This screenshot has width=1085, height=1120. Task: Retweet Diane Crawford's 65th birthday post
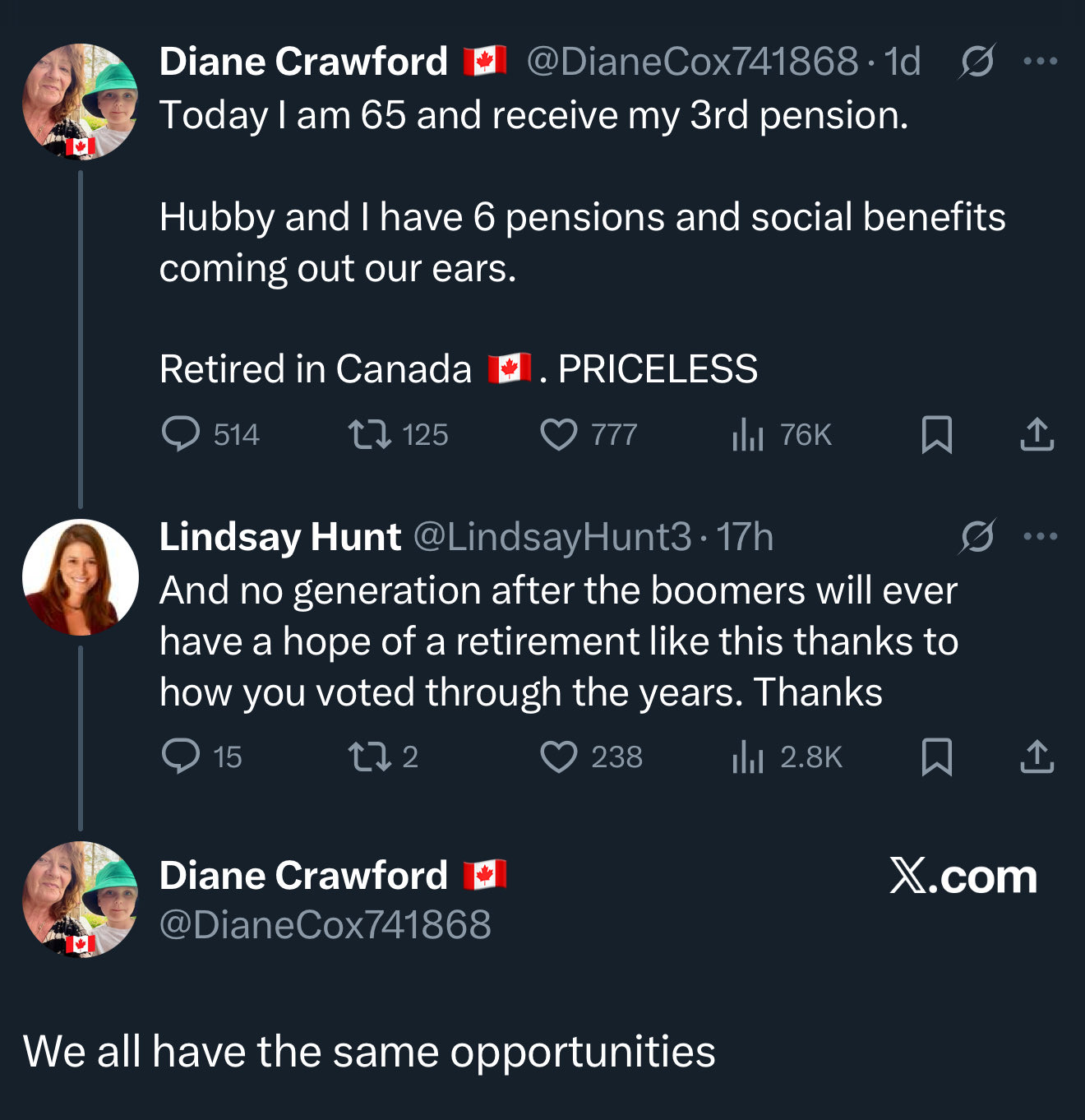pyautogui.click(x=398, y=434)
